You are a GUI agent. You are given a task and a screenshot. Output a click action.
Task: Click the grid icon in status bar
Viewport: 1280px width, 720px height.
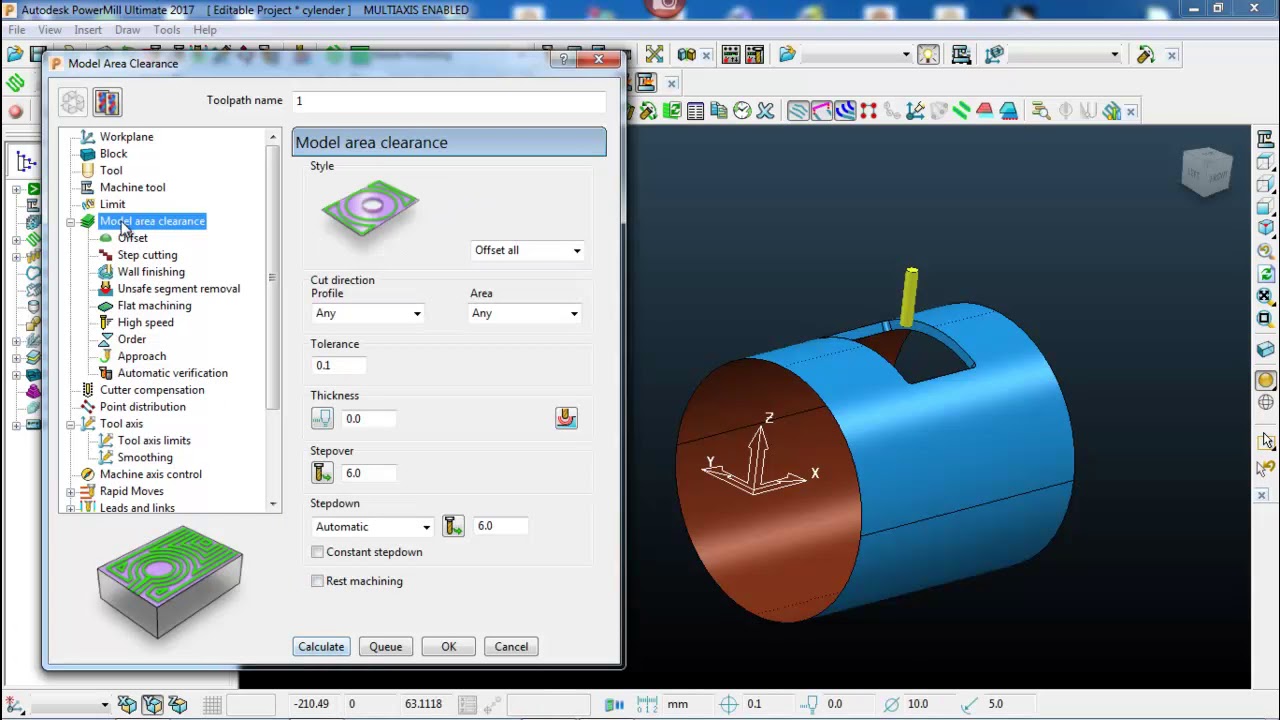(x=212, y=705)
